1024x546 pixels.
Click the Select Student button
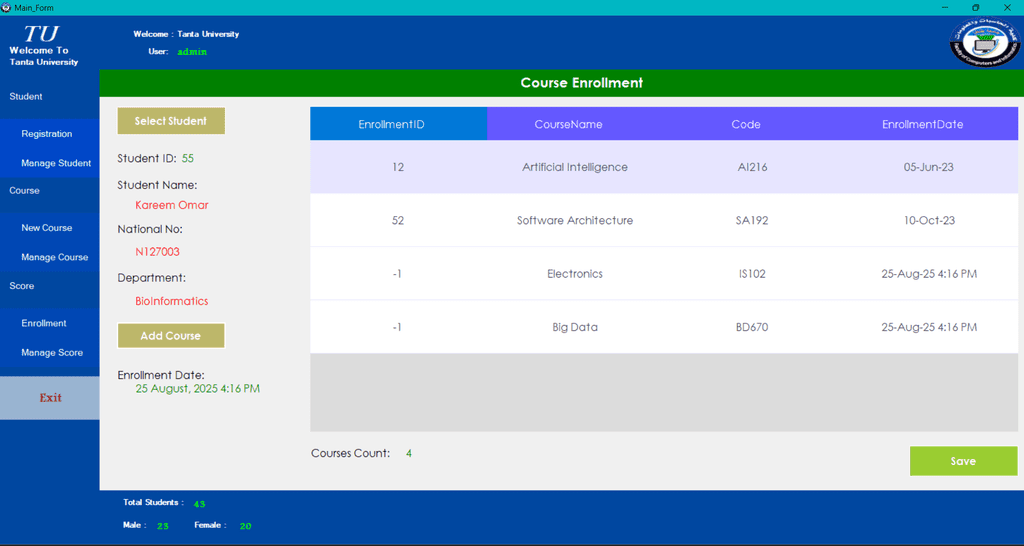170,121
